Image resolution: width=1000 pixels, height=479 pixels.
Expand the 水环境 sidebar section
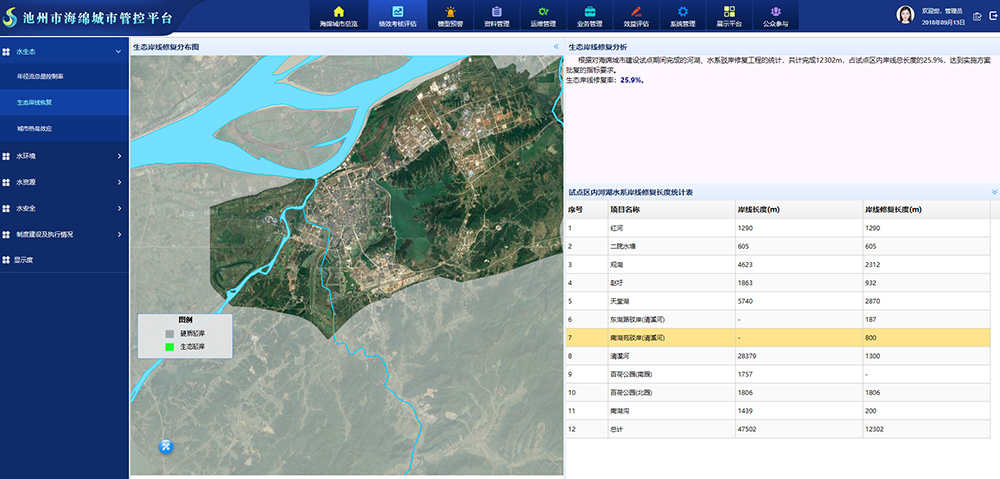[x=119, y=156]
